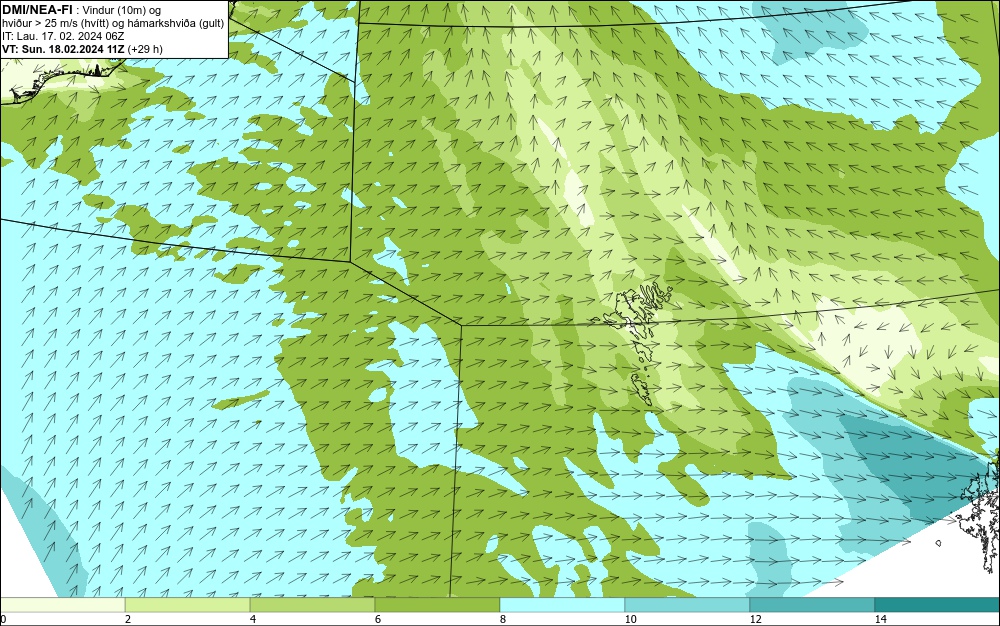
Task: Click the legend tick label "14"
Action: [880, 620]
